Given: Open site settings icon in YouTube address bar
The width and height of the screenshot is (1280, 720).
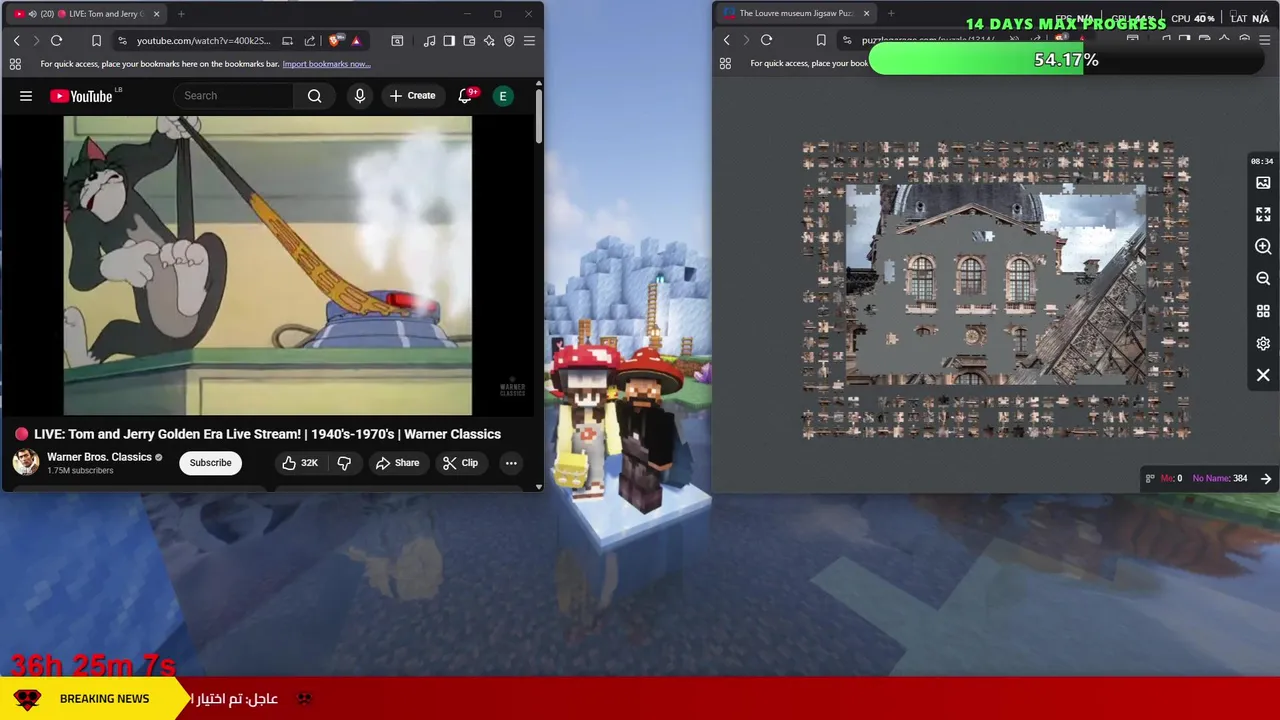Looking at the screenshot, I should [122, 41].
